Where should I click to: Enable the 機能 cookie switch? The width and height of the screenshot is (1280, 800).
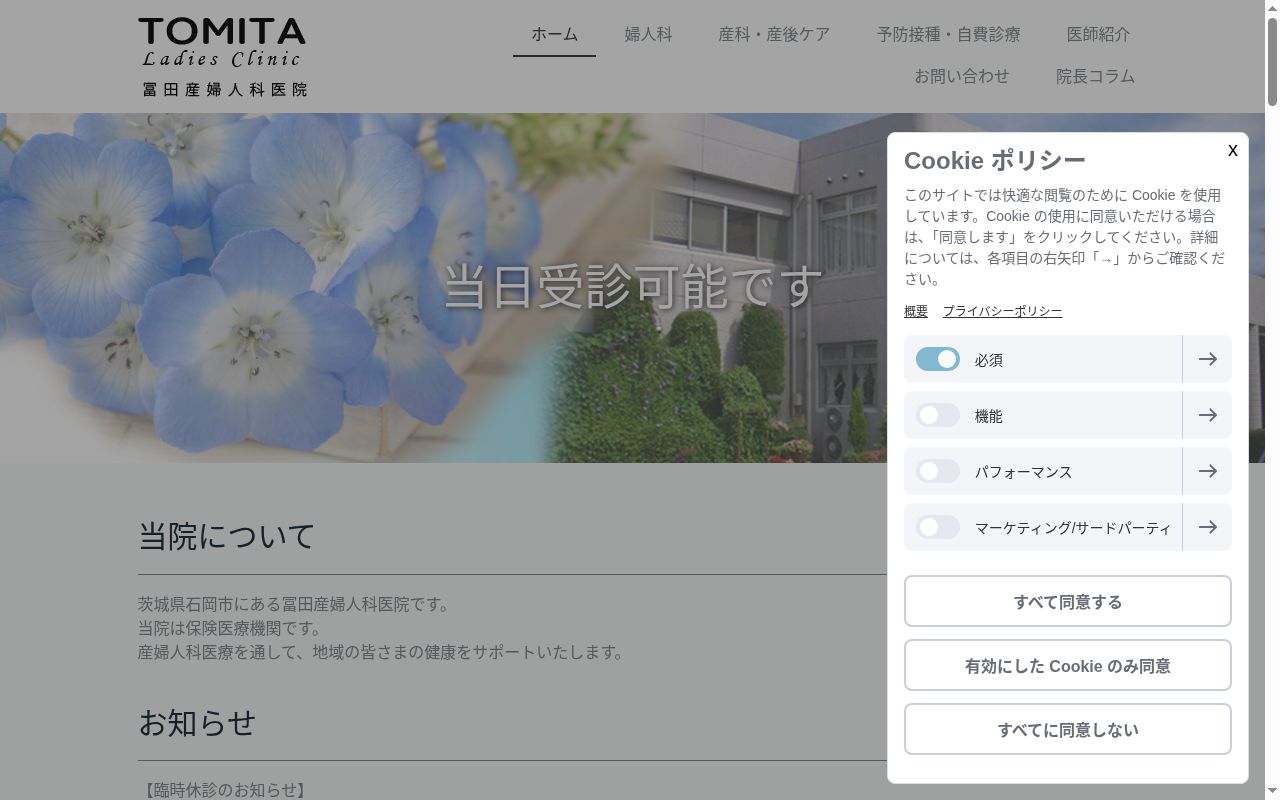click(938, 415)
